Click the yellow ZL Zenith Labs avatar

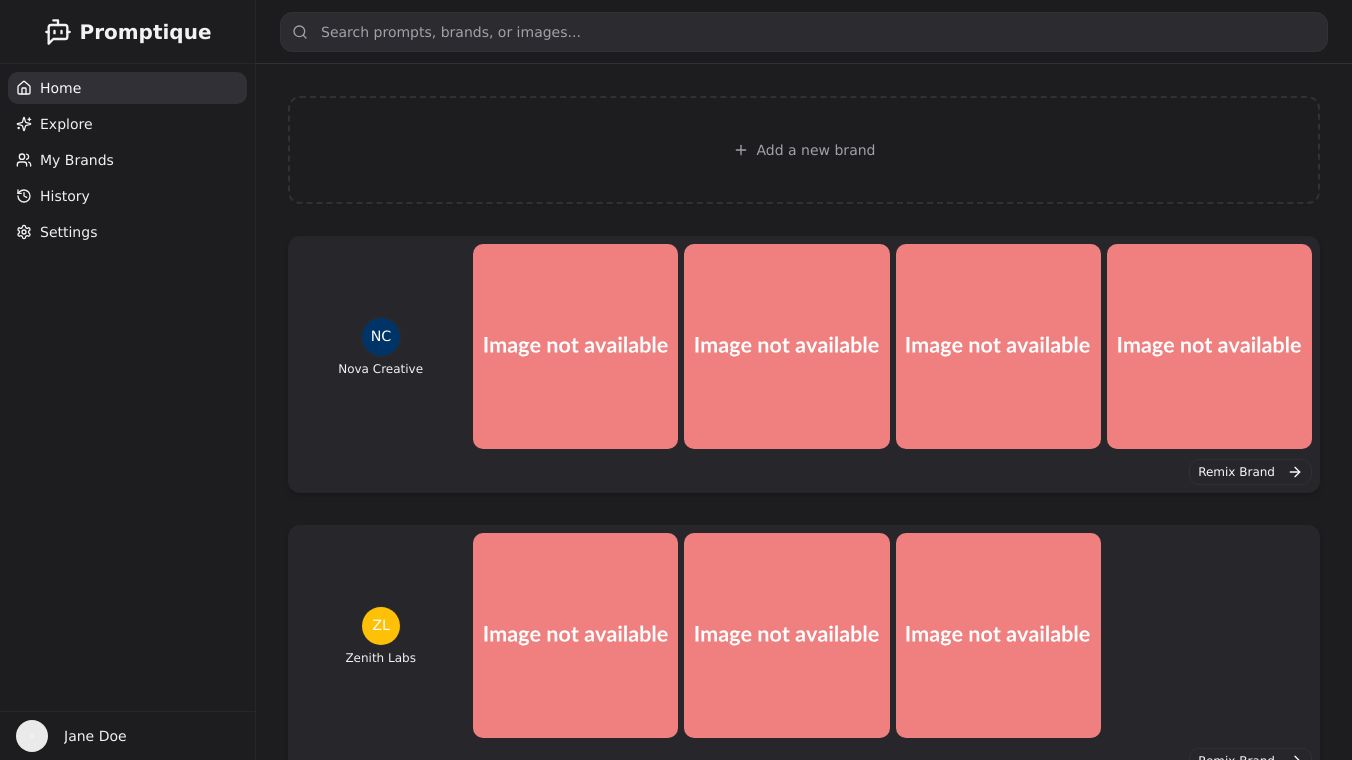(381, 626)
